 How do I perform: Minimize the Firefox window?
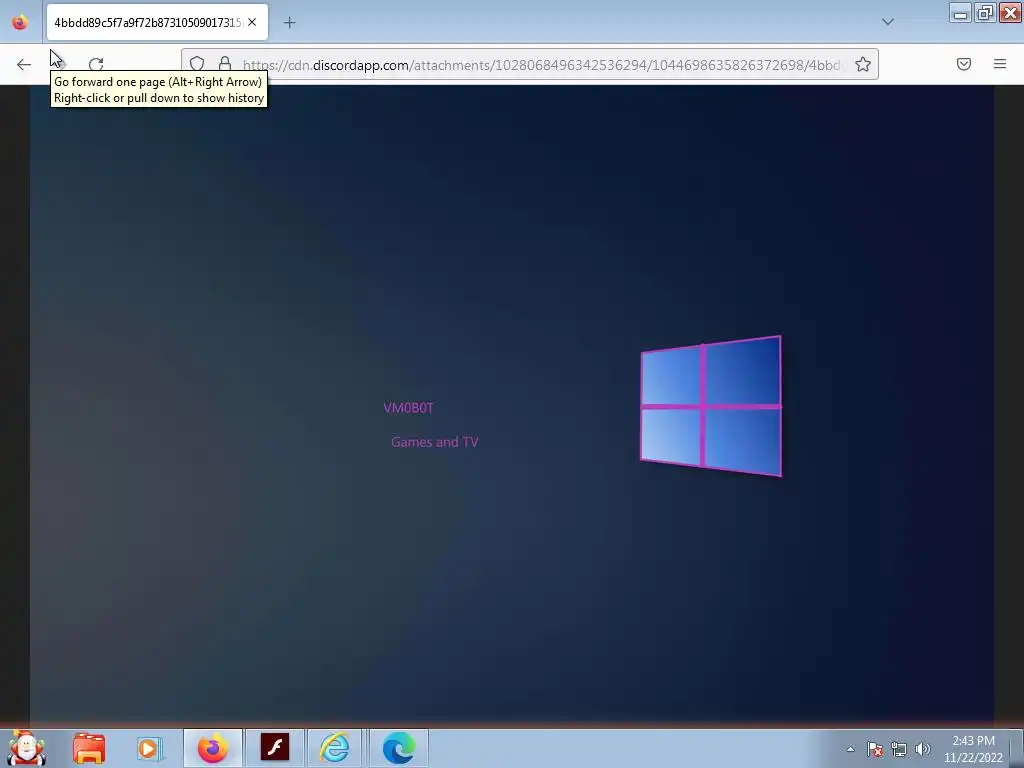pos(961,13)
